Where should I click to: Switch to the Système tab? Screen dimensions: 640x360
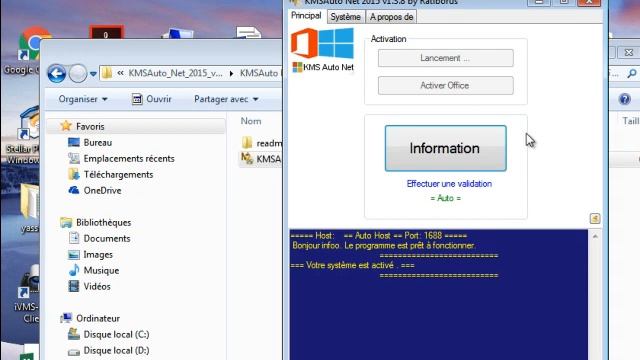click(345, 17)
